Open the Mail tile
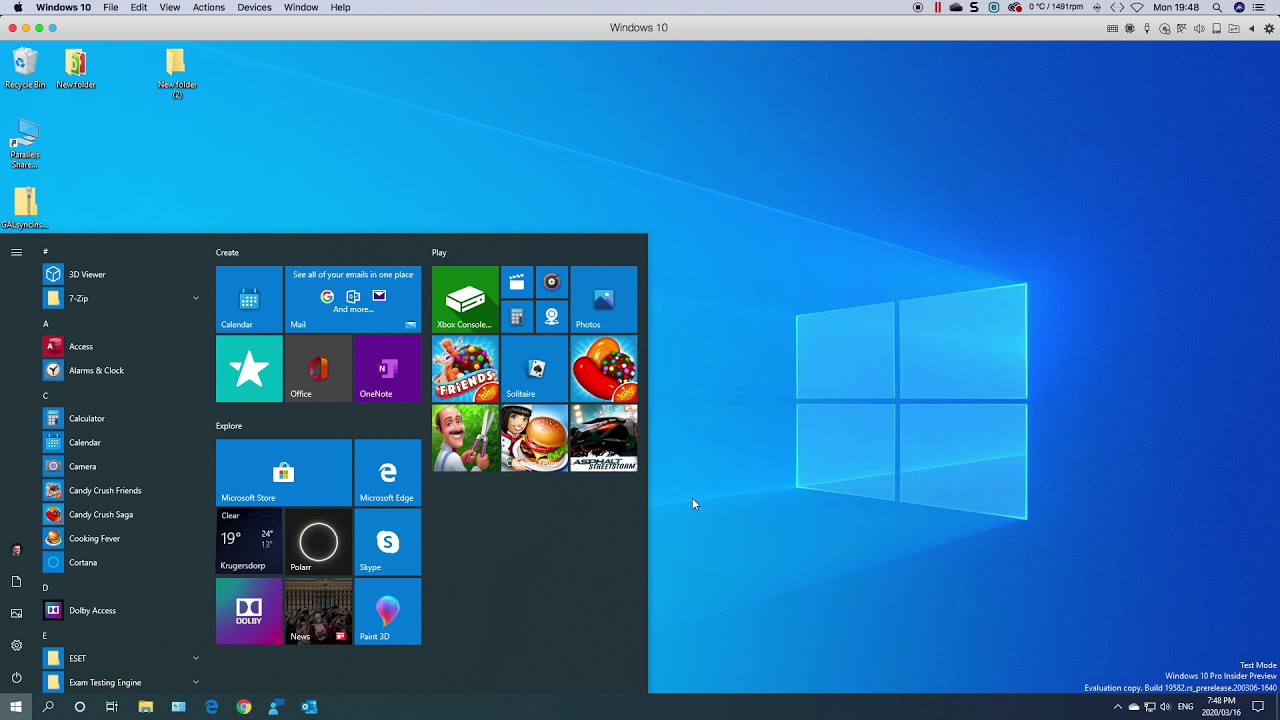 click(353, 299)
